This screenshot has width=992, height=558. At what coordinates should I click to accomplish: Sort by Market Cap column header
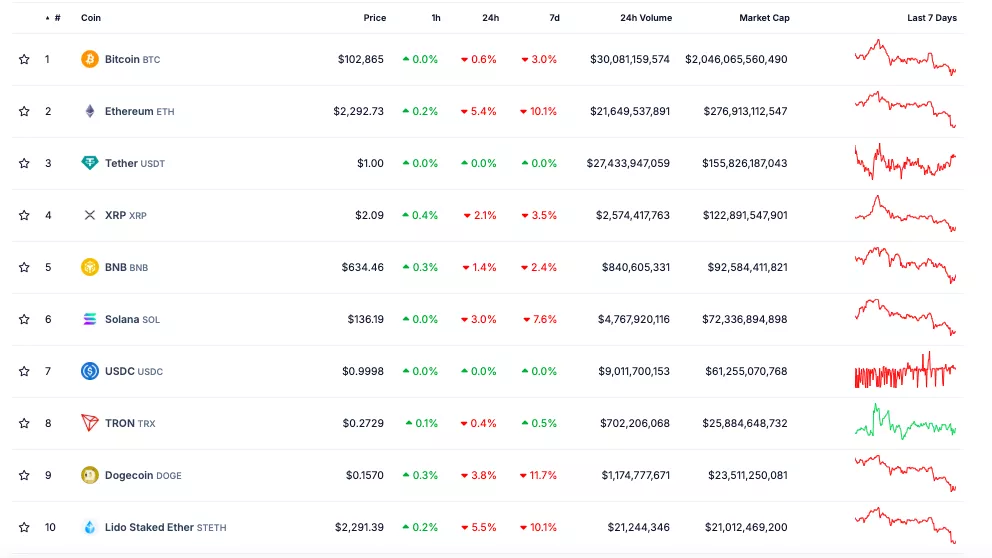pos(764,18)
